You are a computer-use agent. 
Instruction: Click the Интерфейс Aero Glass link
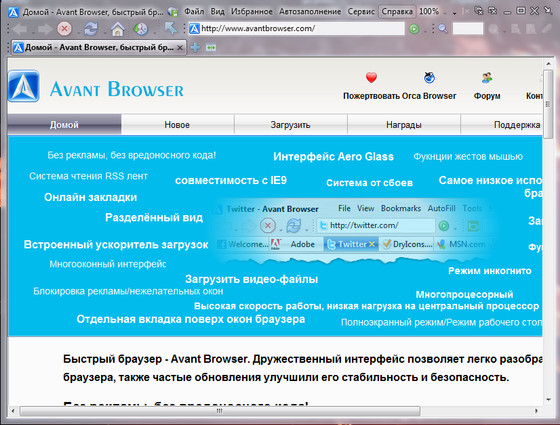333,156
